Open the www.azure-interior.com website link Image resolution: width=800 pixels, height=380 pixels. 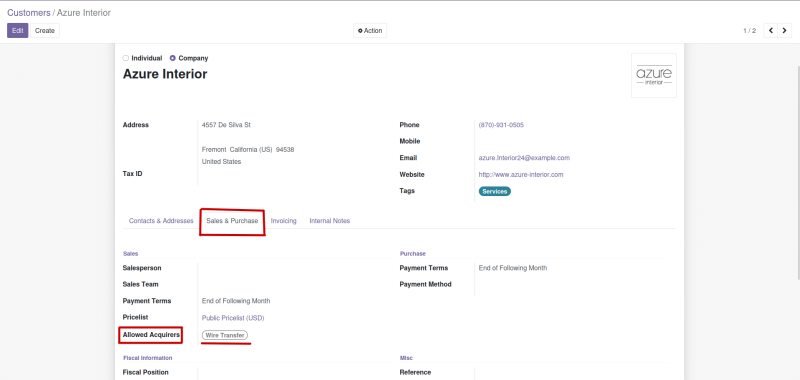[x=521, y=174]
